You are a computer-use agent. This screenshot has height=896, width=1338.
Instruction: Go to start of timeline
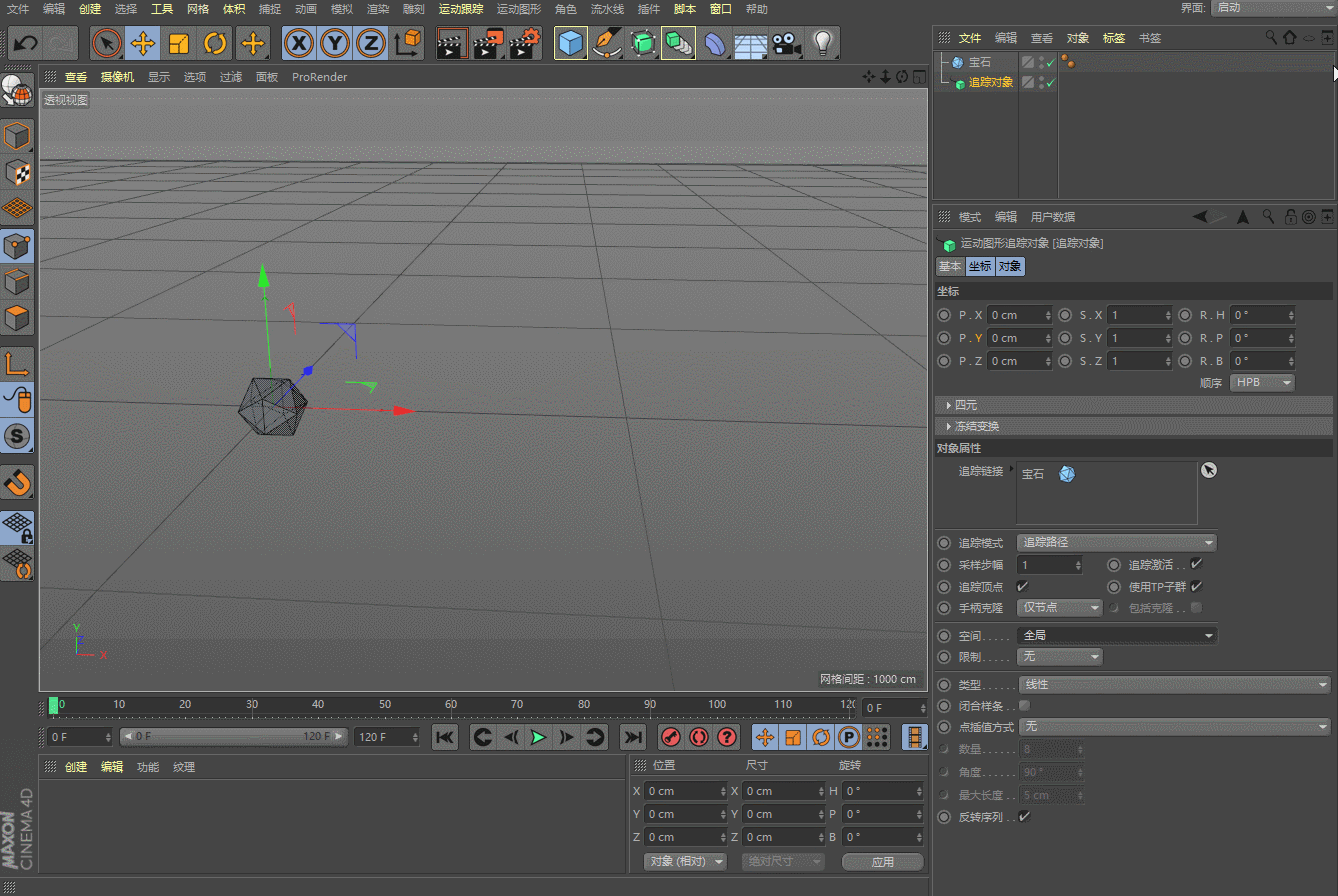click(x=446, y=737)
